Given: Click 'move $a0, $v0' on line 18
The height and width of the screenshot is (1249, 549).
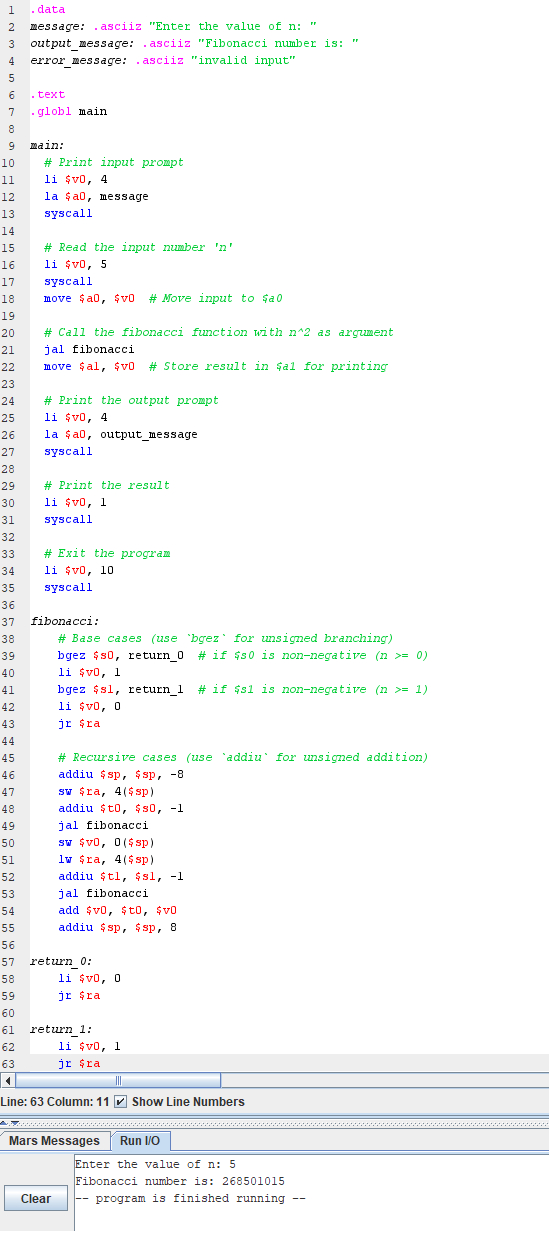Looking at the screenshot, I should [89, 298].
